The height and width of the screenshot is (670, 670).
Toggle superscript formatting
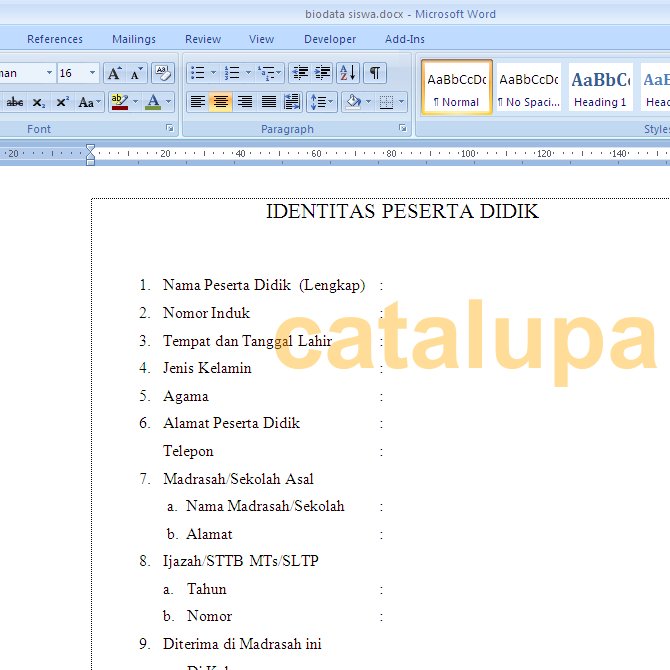pyautogui.click(x=62, y=102)
